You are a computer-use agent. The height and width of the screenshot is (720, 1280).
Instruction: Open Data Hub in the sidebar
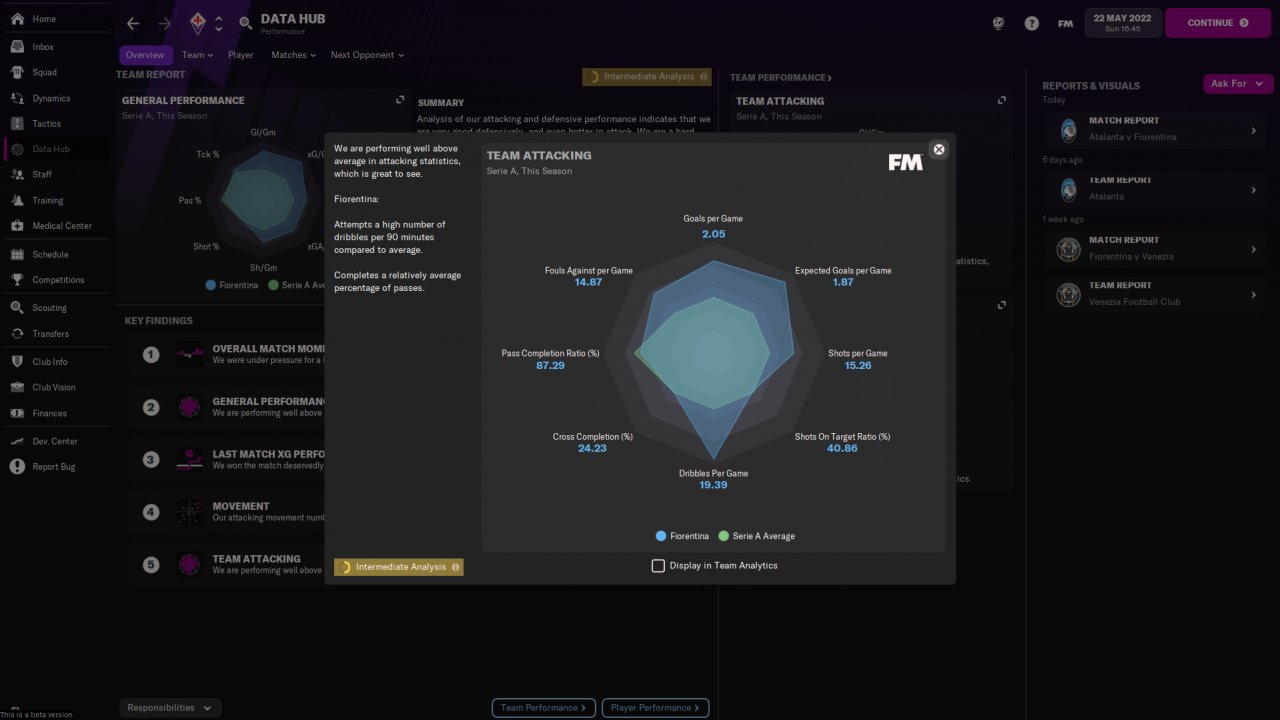(55, 150)
